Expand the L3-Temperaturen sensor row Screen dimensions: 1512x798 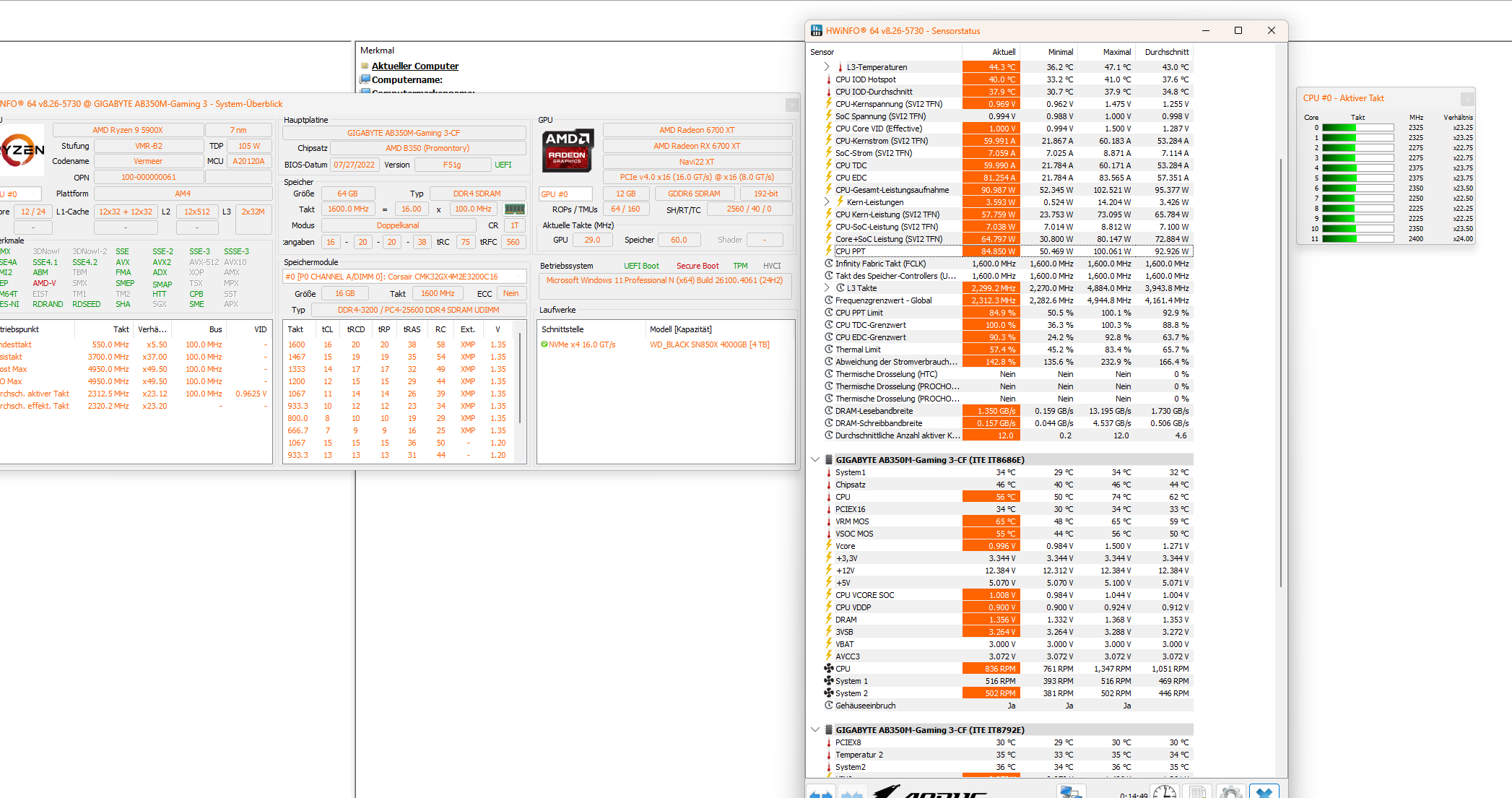coord(827,66)
